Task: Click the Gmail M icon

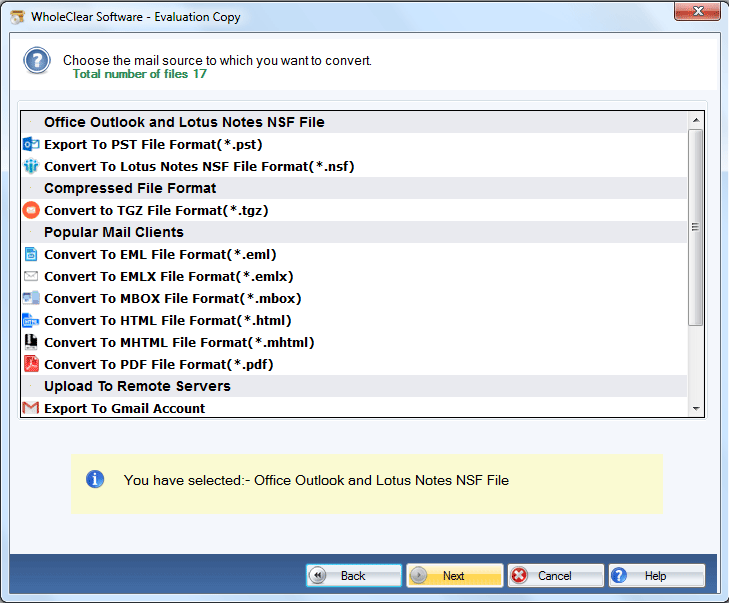Action: tap(31, 408)
